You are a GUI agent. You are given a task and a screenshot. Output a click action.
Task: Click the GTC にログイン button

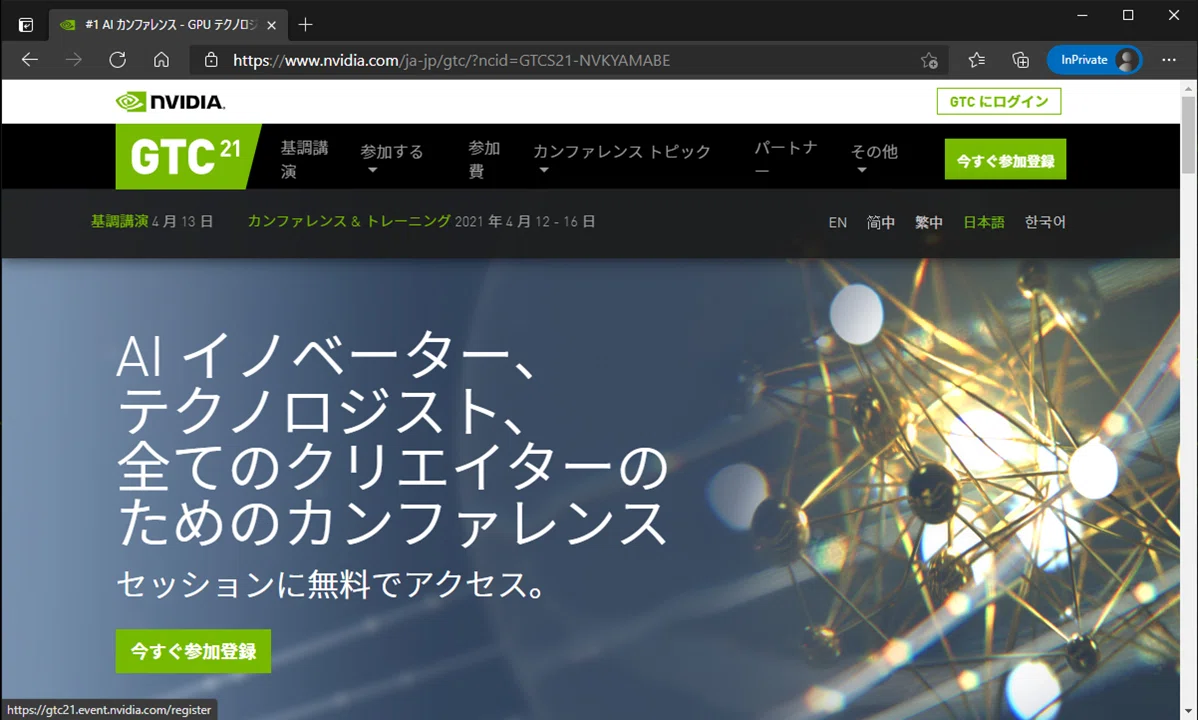click(999, 102)
